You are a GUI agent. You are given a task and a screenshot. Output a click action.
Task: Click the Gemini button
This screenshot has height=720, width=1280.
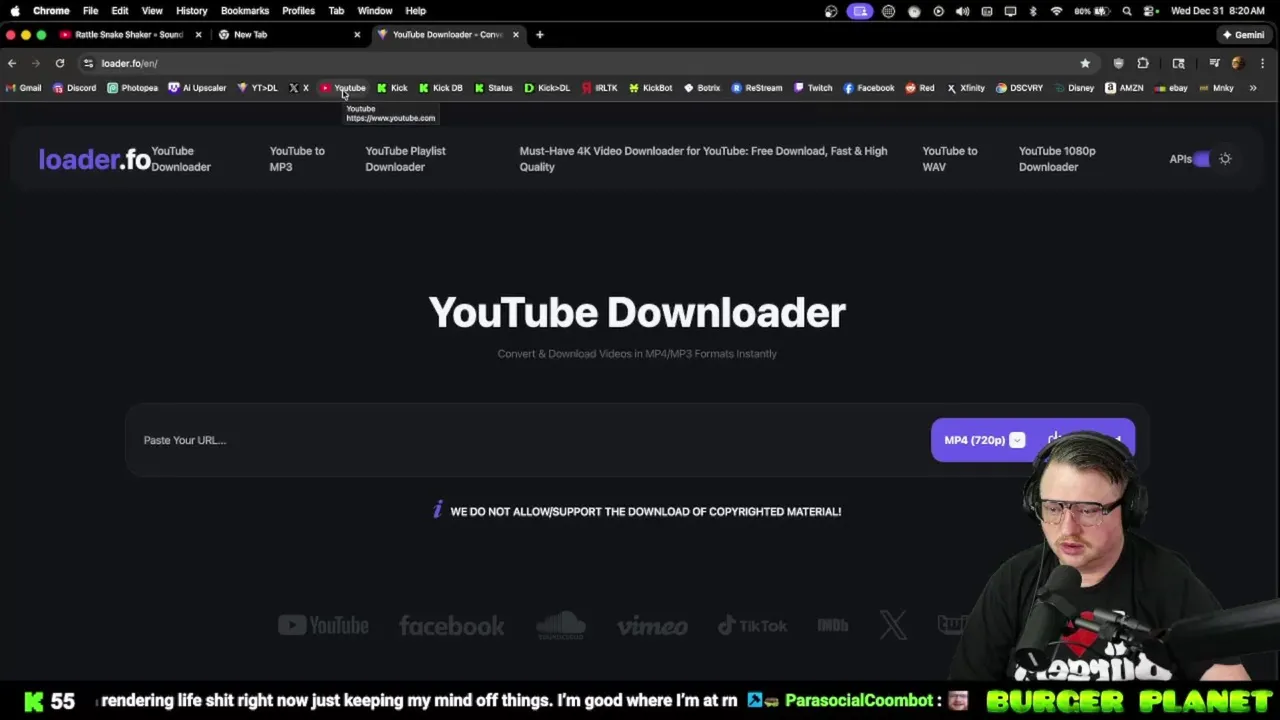(x=1243, y=34)
